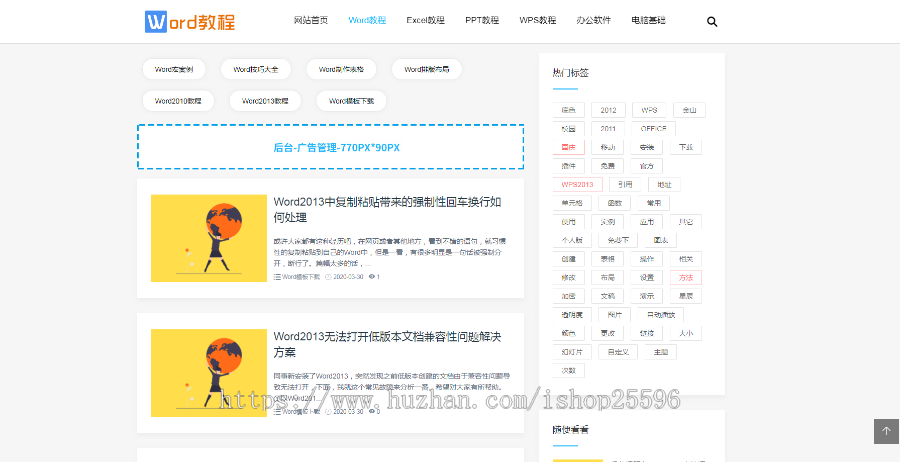Image resolution: width=900 pixels, height=462 pixels.
Task: Open the WPS教程 navigation item
Action: 537,20
